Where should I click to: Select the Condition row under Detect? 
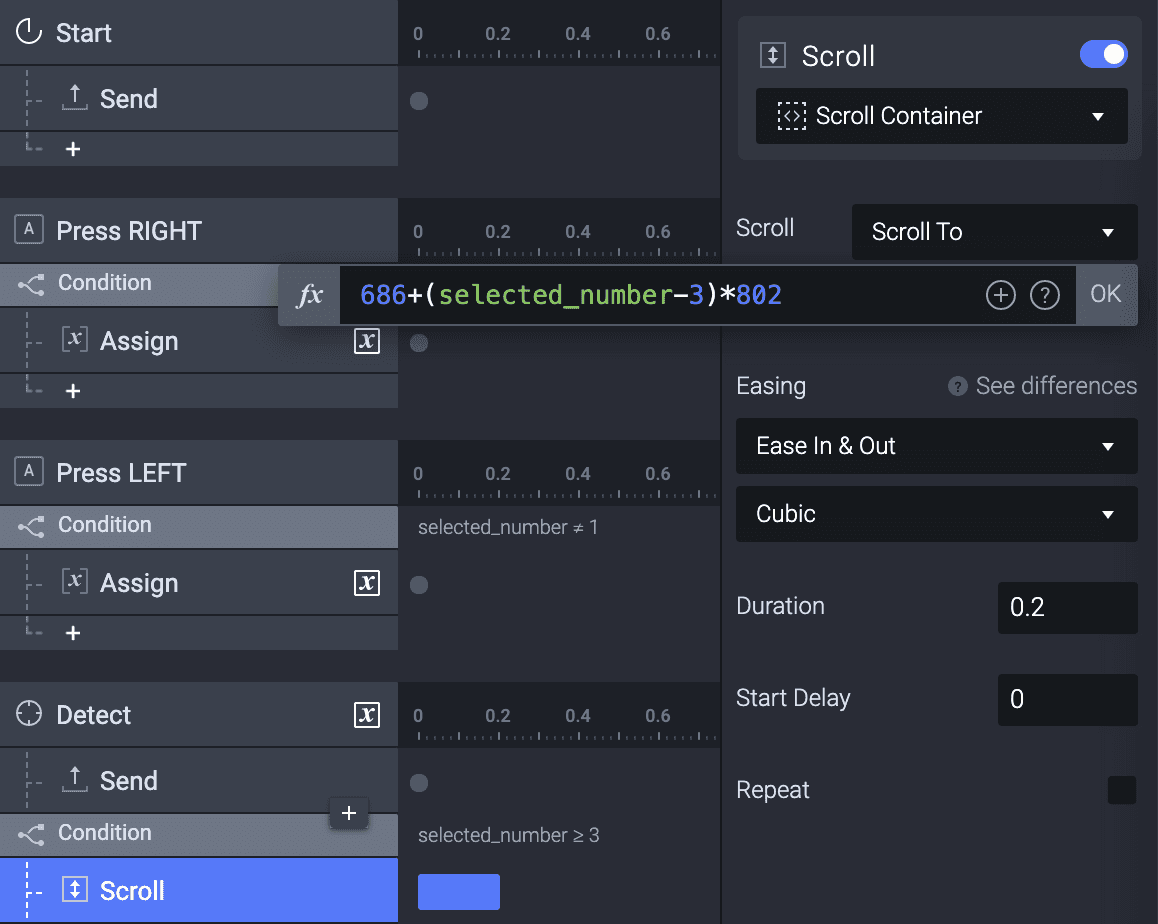point(199,835)
